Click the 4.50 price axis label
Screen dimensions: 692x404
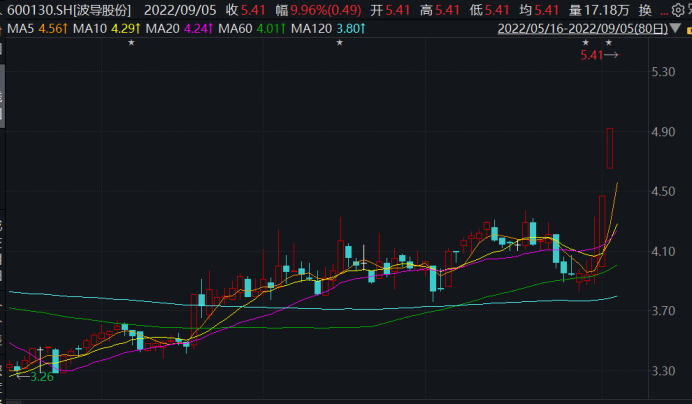pos(663,191)
